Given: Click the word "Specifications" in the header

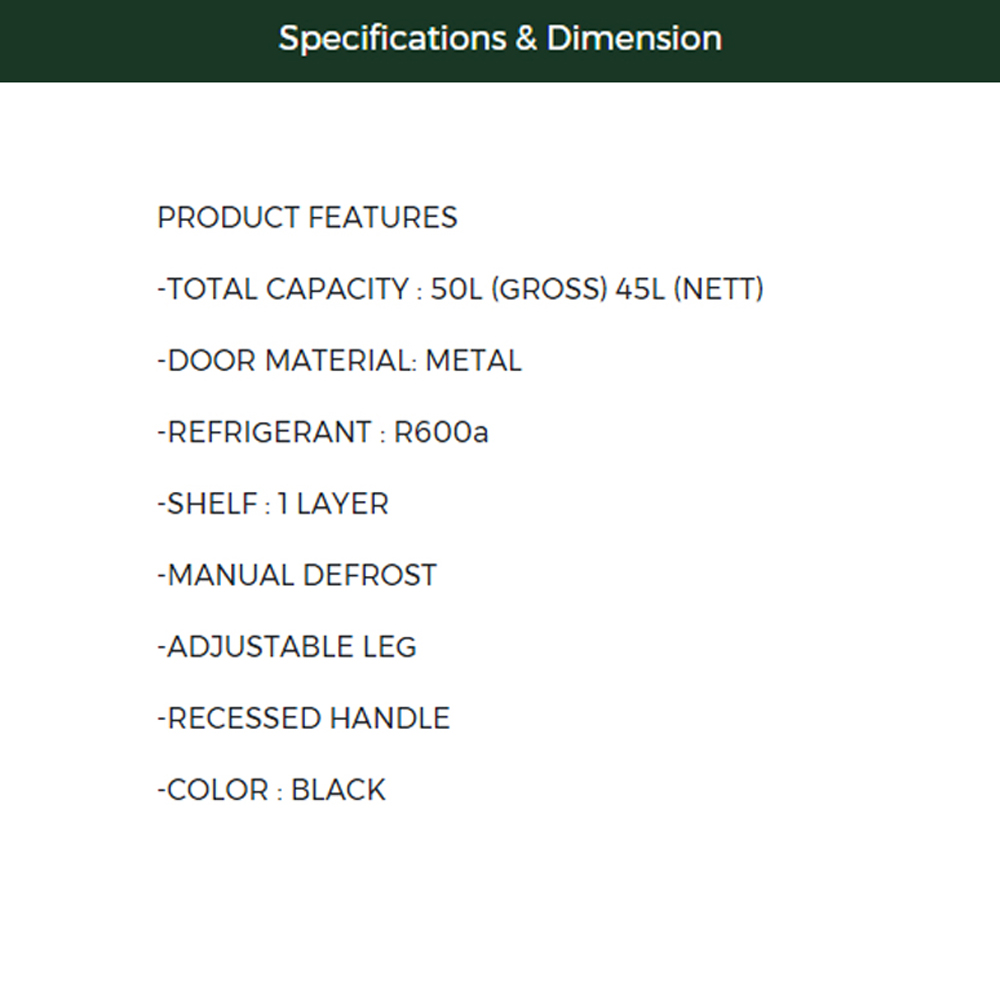Looking at the screenshot, I should (x=394, y=39).
